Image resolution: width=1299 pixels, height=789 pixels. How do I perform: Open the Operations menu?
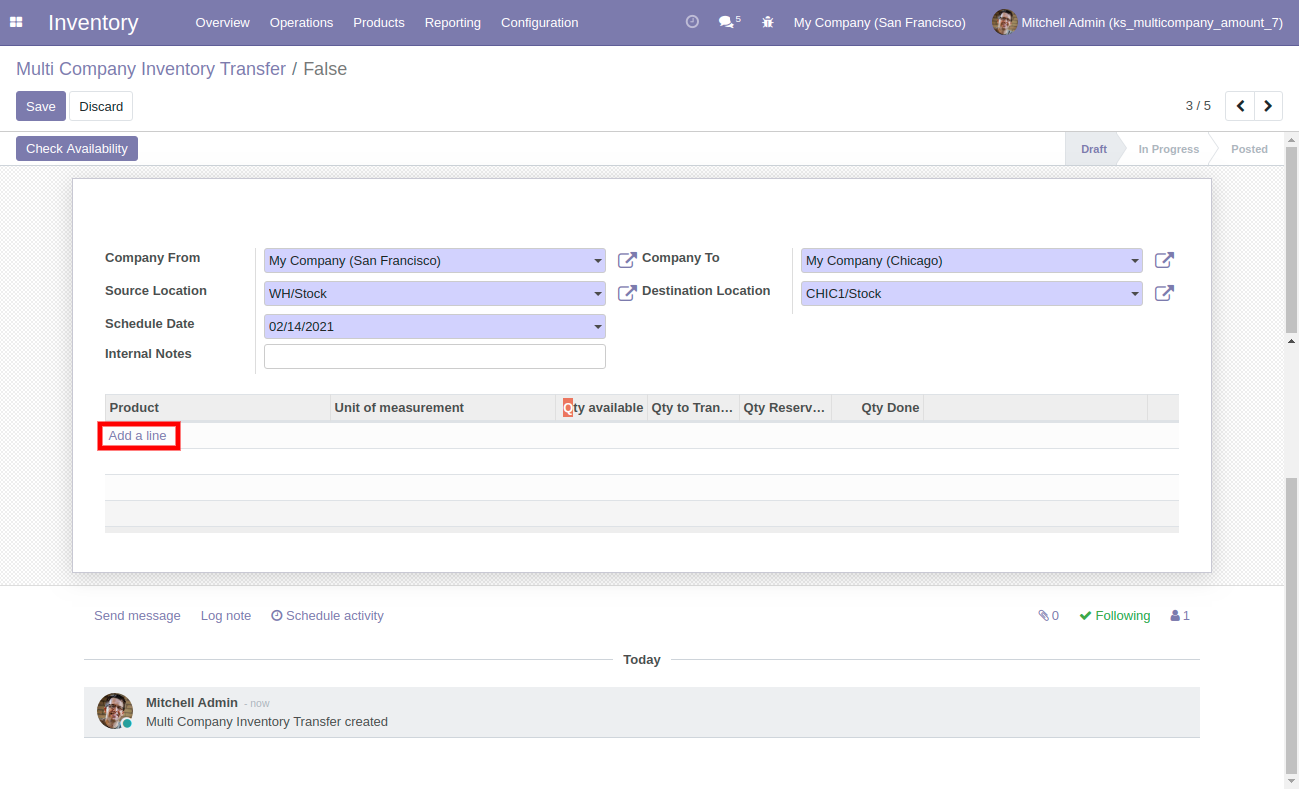(301, 22)
